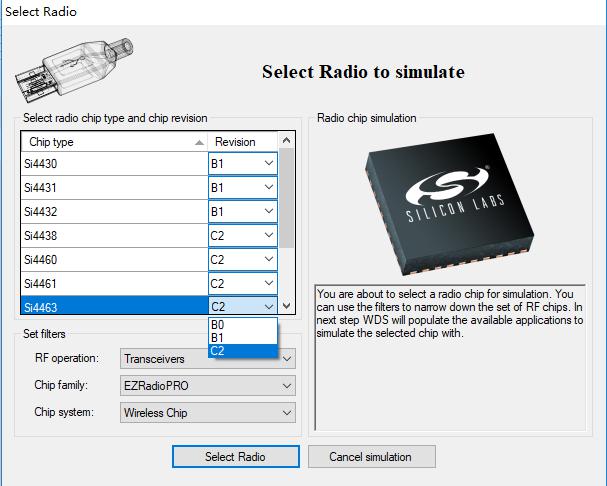607x486 pixels.
Task: Choose revision B0 from the open list
Action: coord(243,325)
